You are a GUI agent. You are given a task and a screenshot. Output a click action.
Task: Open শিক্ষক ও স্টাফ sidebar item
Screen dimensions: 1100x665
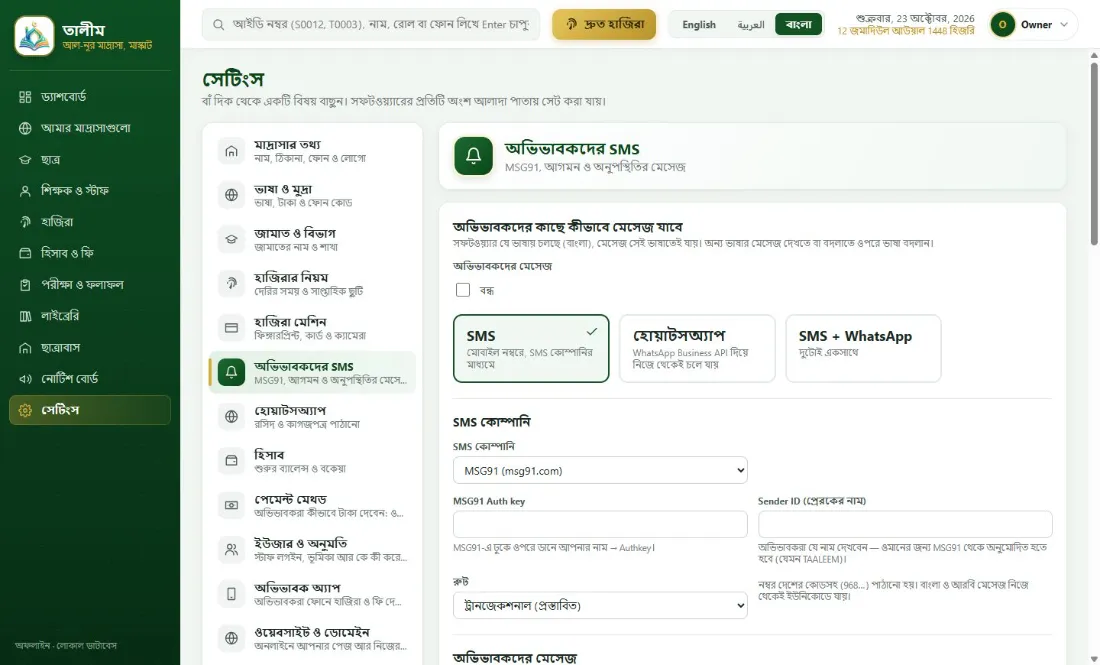point(90,191)
